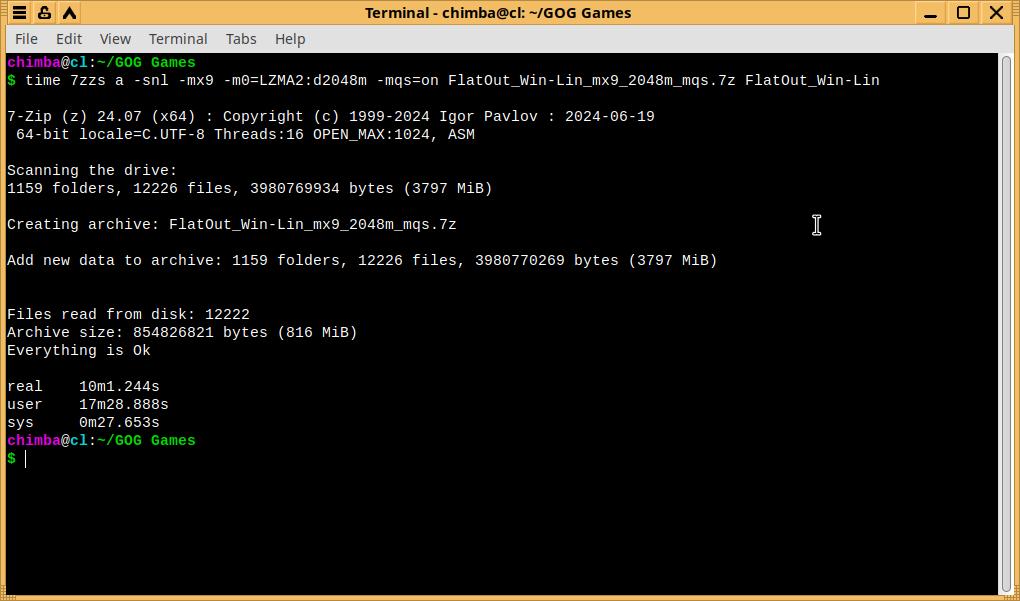
Task: Maximize the Terminal window
Action: (x=963, y=12)
